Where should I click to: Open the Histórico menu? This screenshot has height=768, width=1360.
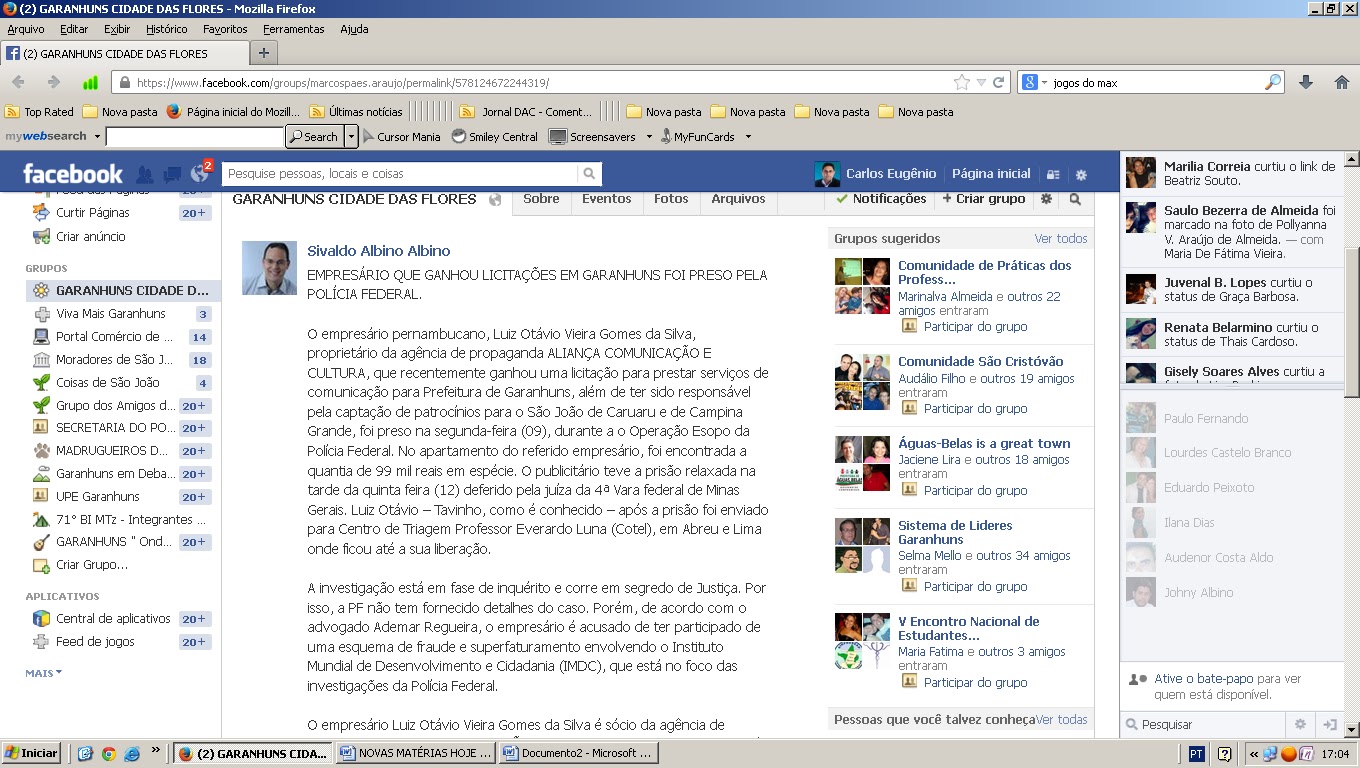(166, 29)
